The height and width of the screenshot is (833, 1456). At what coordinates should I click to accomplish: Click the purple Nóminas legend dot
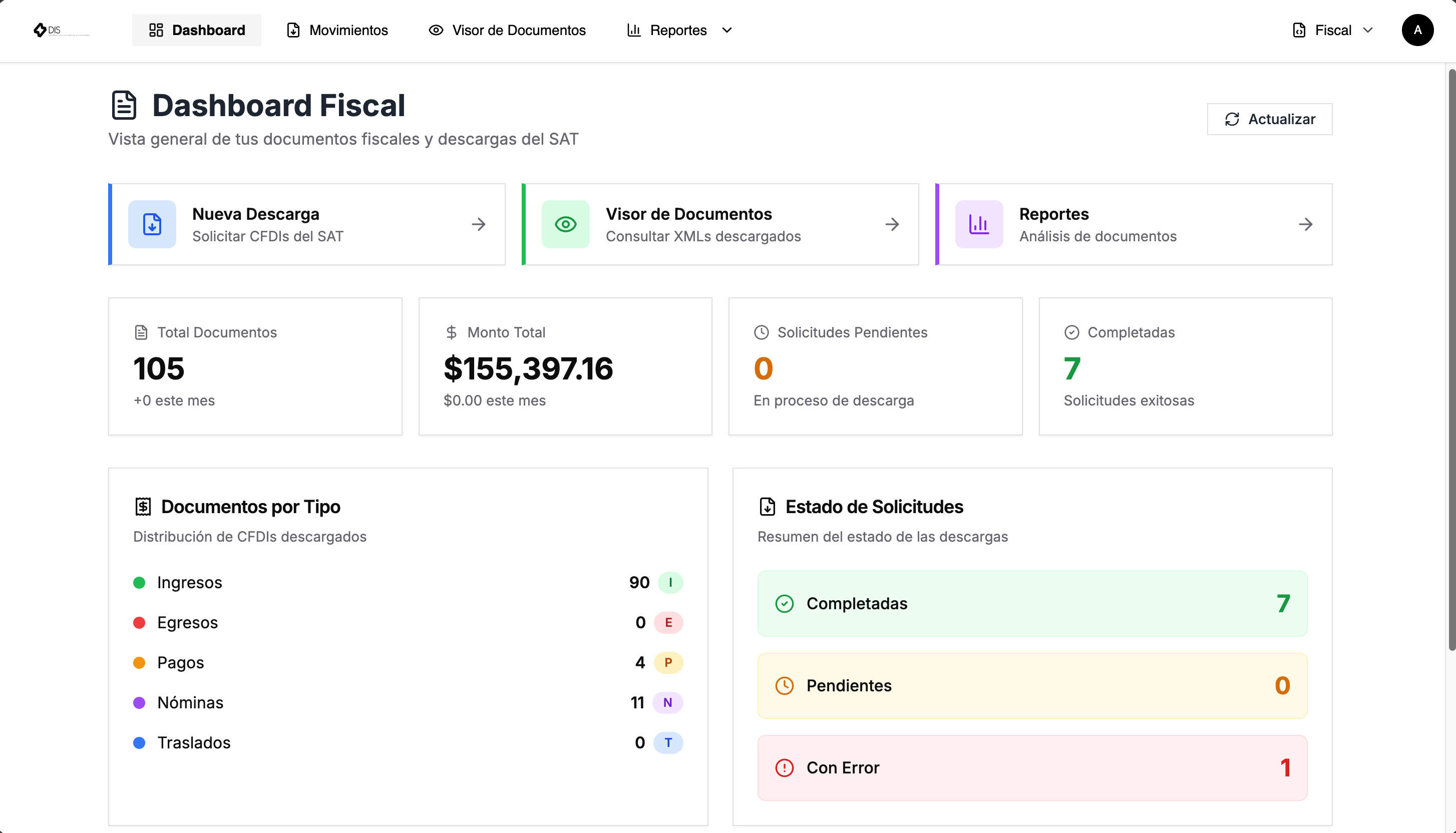pyautogui.click(x=139, y=702)
